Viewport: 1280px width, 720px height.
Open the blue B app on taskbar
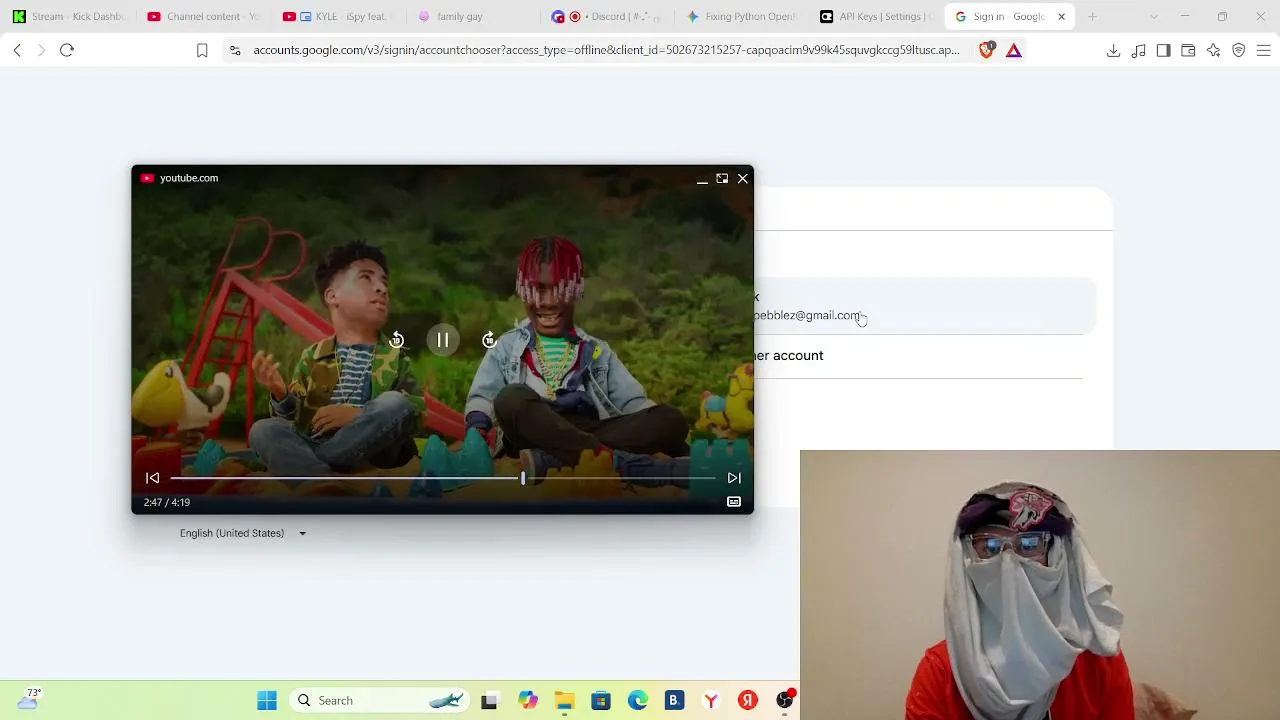pos(674,700)
